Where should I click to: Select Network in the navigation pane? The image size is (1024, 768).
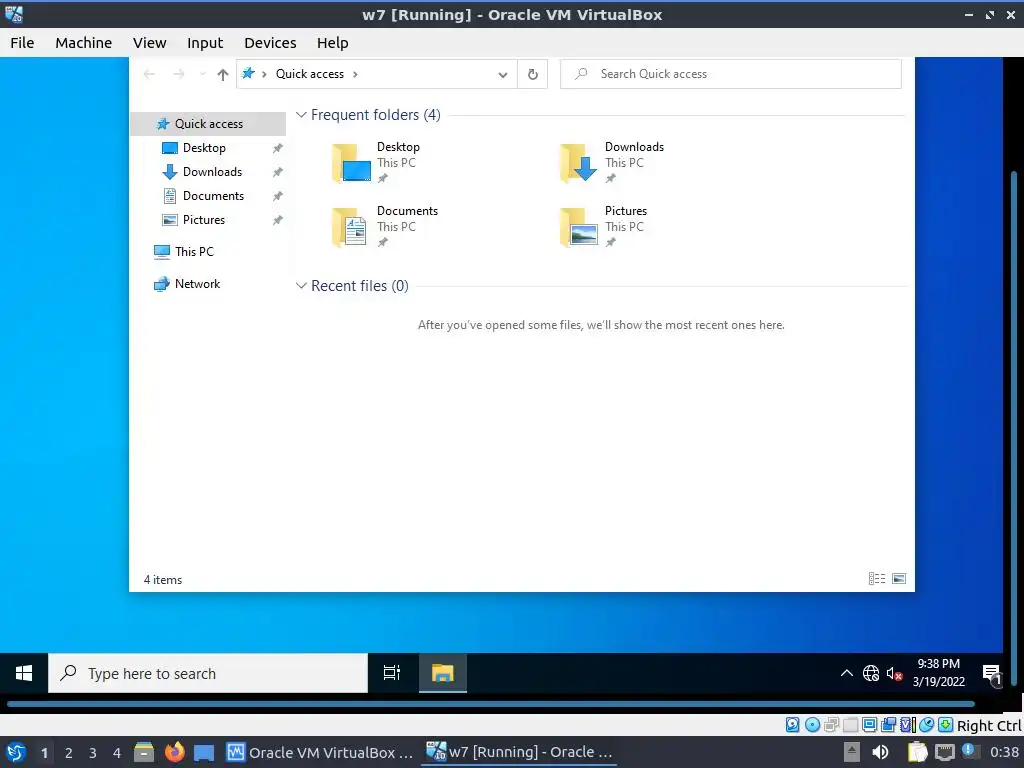pos(197,283)
